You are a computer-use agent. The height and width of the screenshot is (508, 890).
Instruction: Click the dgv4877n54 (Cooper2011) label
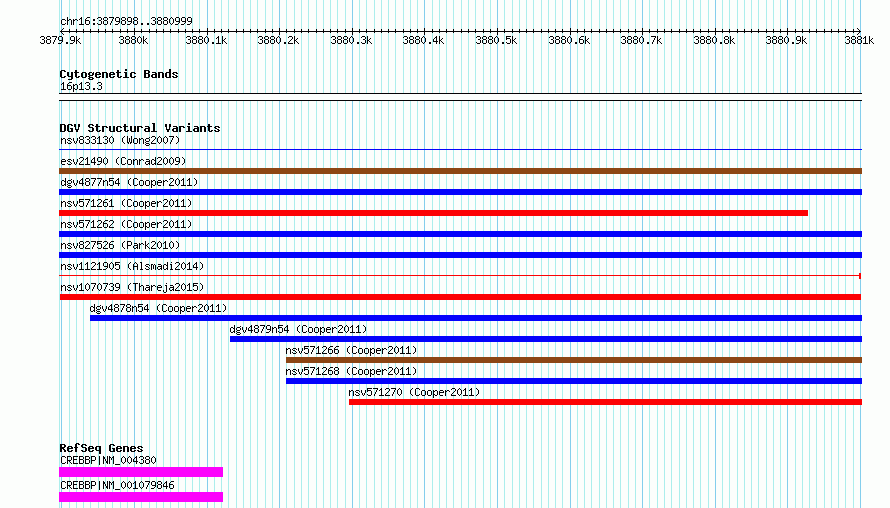tap(129, 182)
